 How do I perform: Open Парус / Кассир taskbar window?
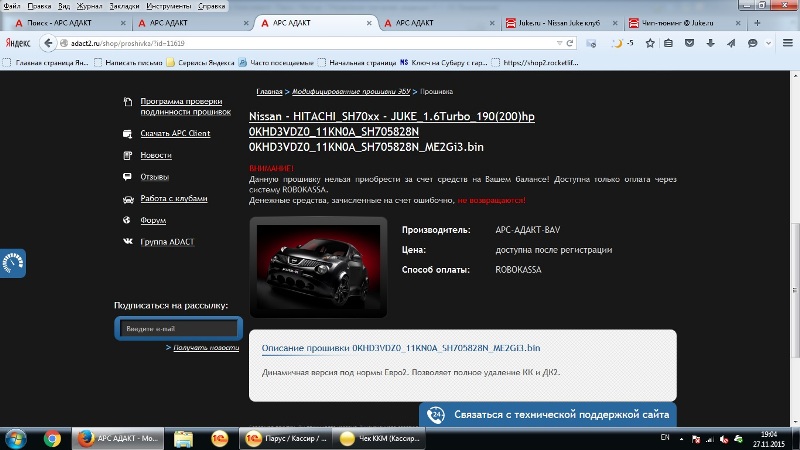[286, 438]
